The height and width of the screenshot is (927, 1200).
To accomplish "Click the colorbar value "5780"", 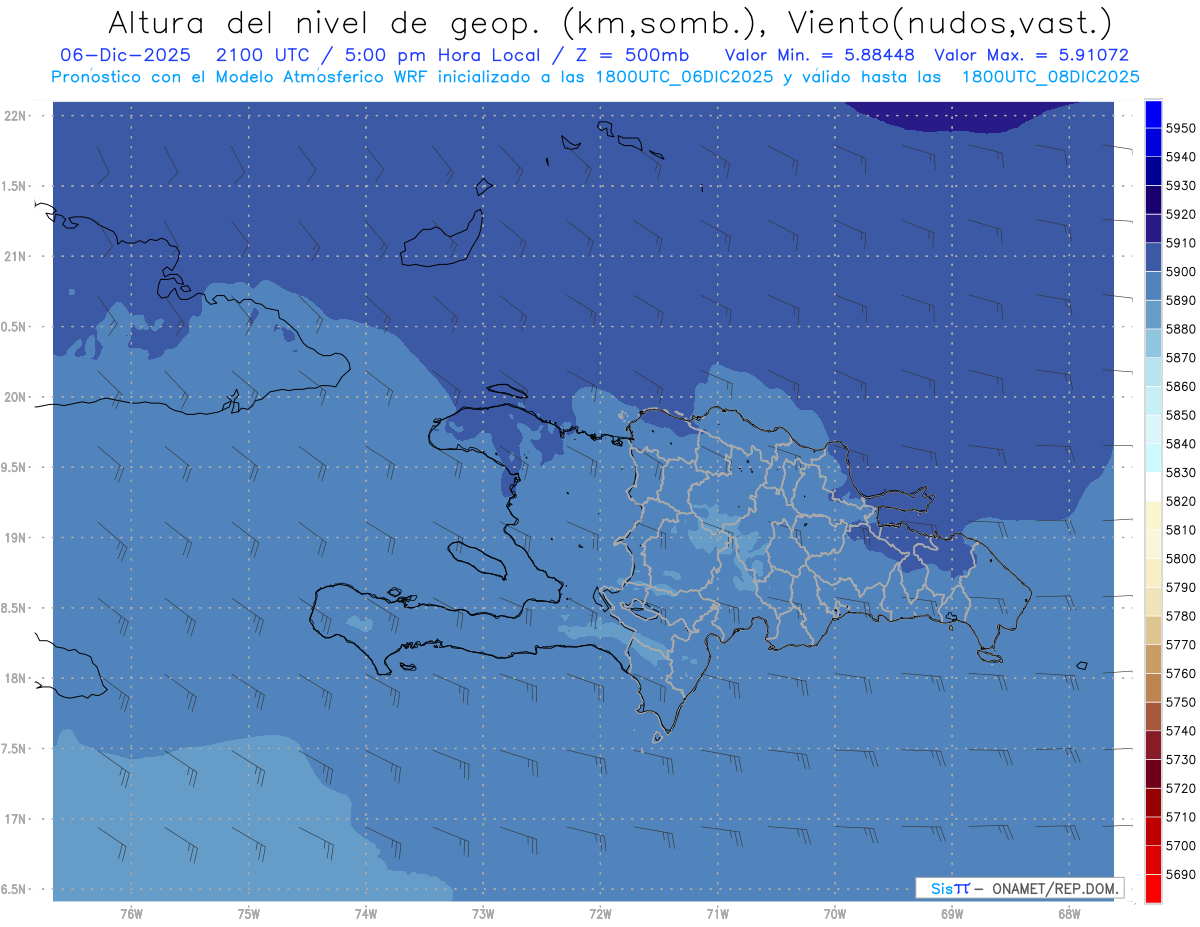I will [x=1181, y=616].
